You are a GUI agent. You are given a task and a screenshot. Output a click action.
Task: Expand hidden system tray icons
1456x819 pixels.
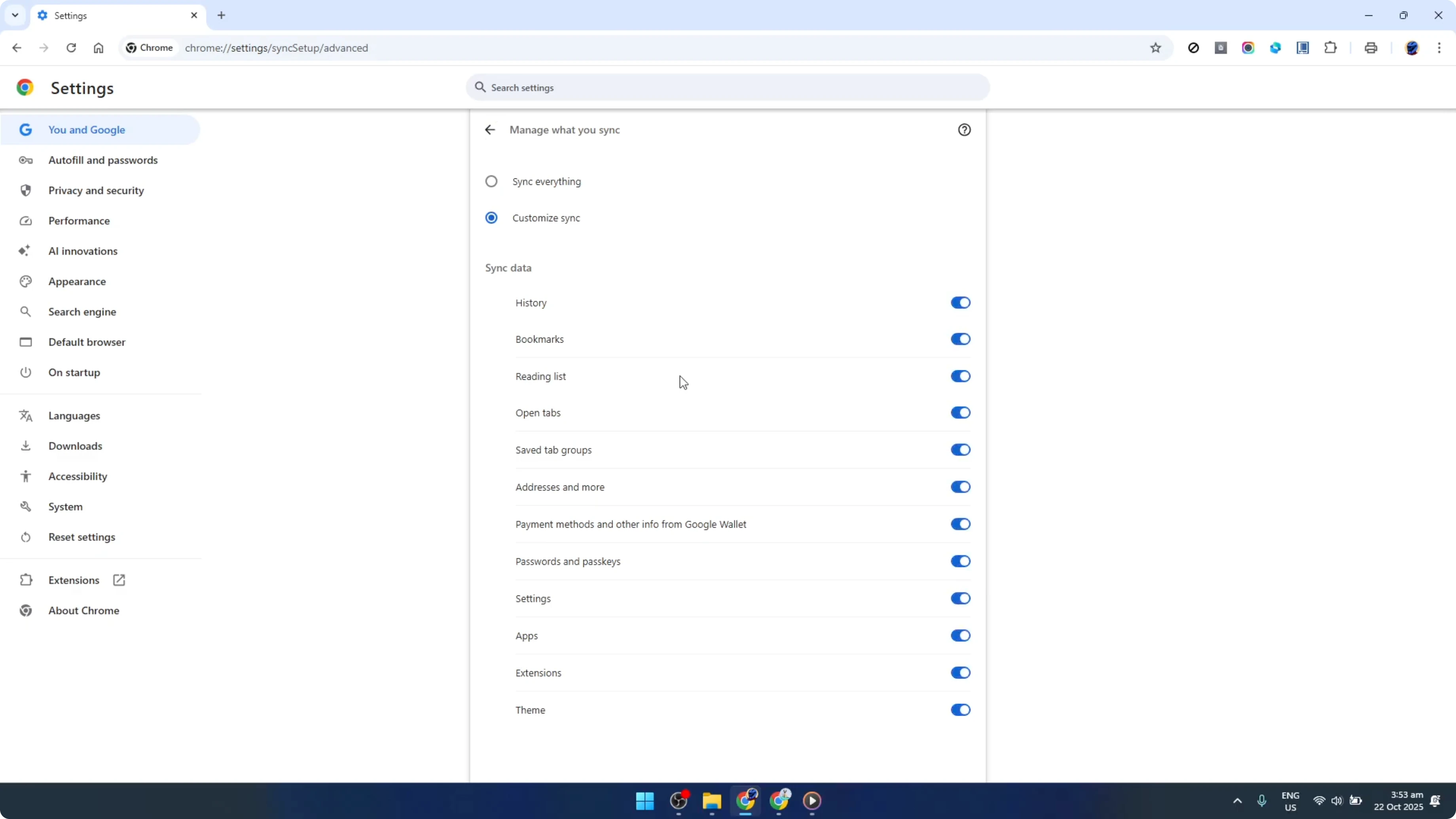pos(1237,801)
